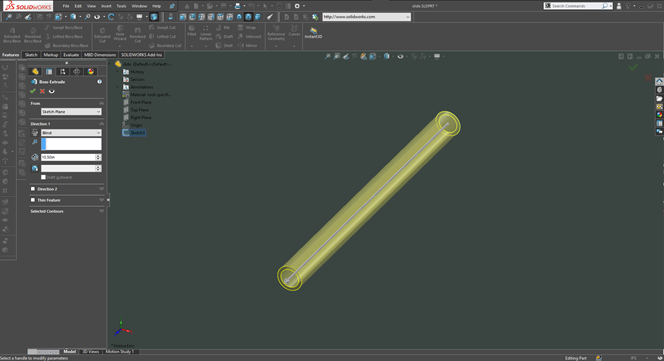Screen dimensions: 664x361
Task: Expand the Direction 2 section chevron
Action: [102, 189]
